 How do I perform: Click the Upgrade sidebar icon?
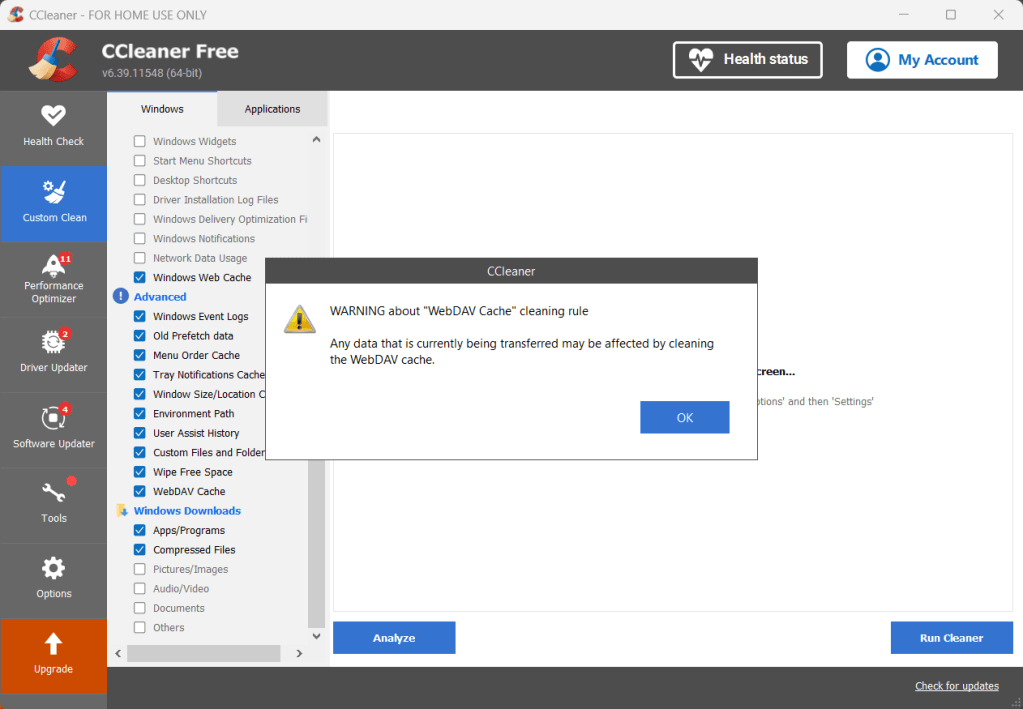(x=53, y=655)
